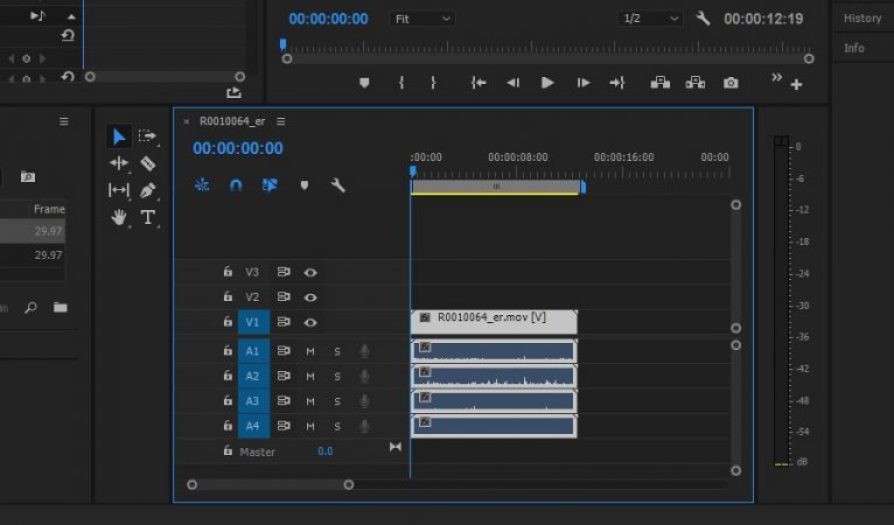Toggle insert sequences as nests icon
The image size is (894, 525).
[x=202, y=185]
